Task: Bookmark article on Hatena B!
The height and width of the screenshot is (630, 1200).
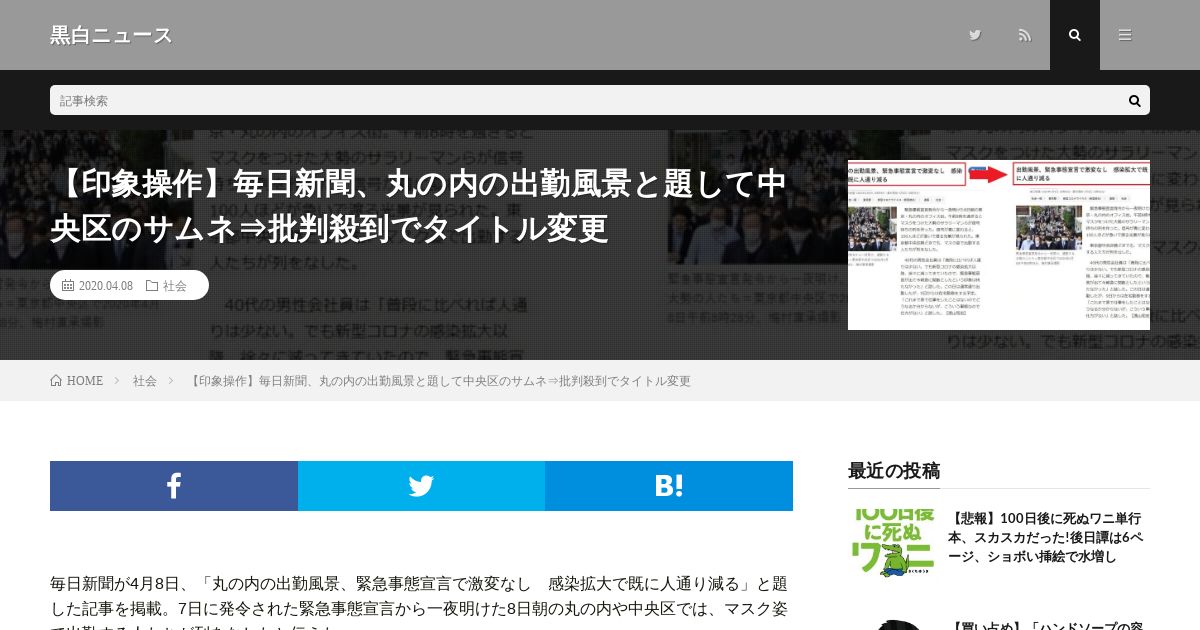Action: pos(669,486)
